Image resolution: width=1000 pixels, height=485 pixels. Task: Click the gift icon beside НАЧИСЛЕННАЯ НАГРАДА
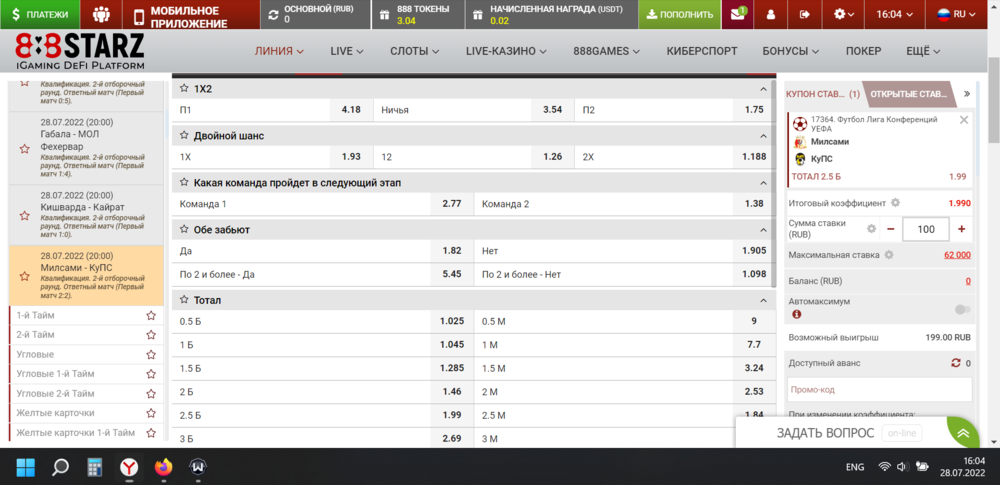point(478,15)
